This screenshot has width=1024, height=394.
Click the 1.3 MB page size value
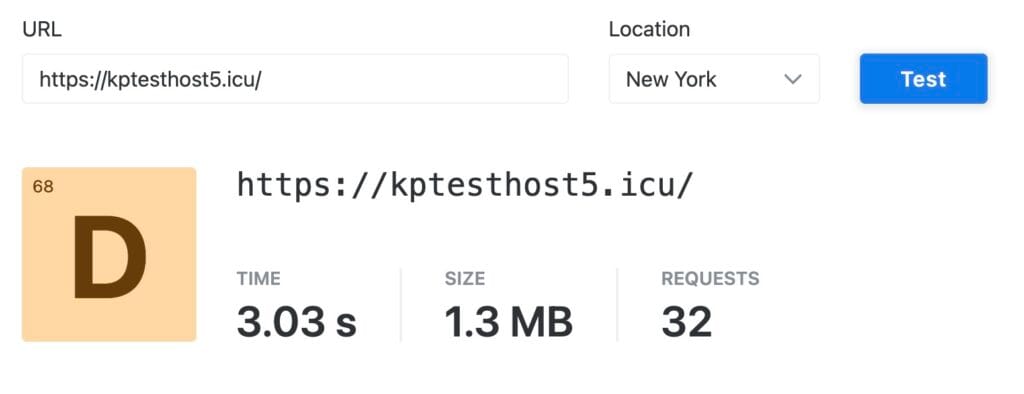click(509, 321)
